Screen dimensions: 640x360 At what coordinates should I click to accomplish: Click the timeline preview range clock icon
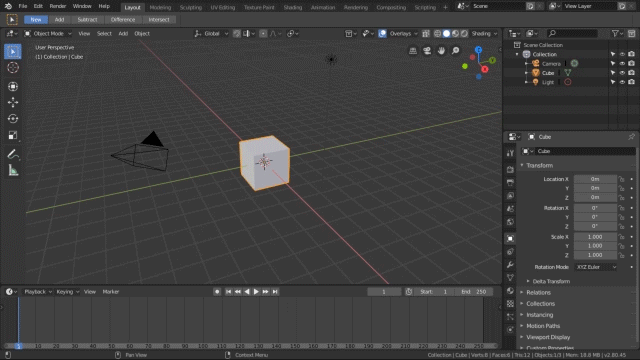(409, 292)
